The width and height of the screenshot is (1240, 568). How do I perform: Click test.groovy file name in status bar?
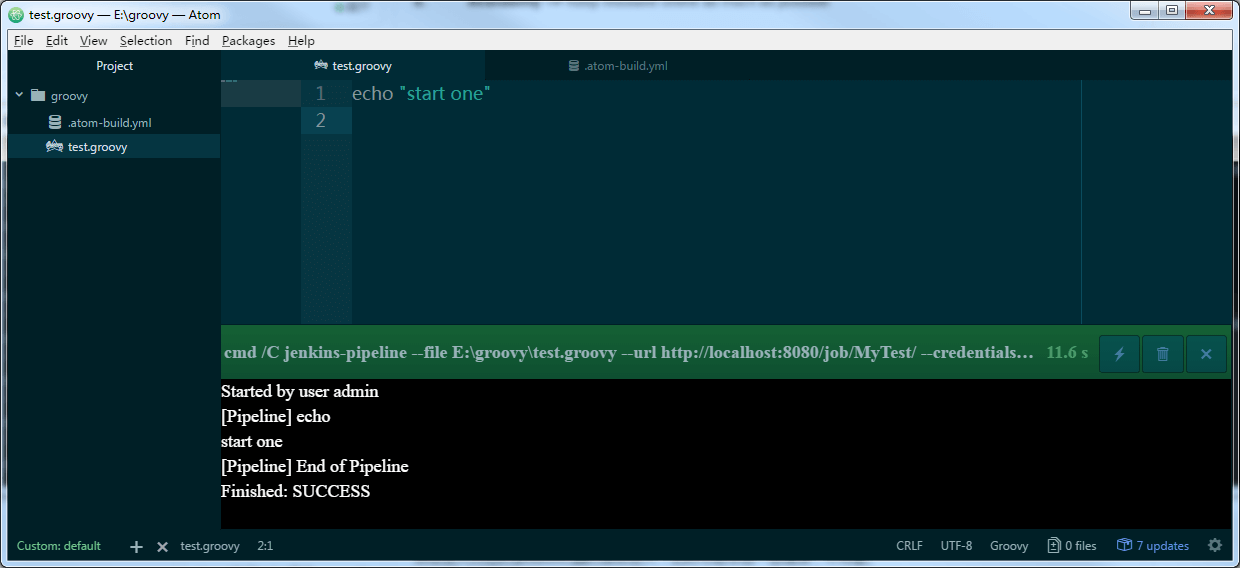pos(210,546)
